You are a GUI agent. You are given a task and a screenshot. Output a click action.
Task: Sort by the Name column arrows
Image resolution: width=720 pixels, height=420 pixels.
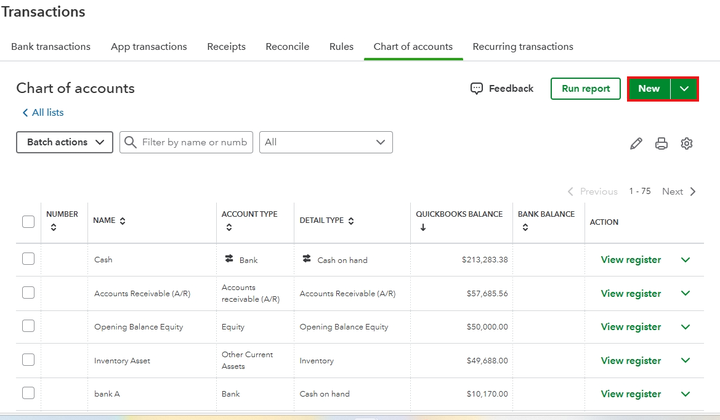click(122, 221)
